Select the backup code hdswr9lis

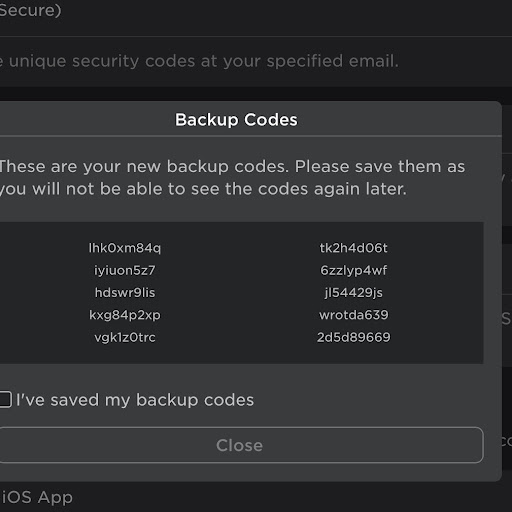pos(125,293)
